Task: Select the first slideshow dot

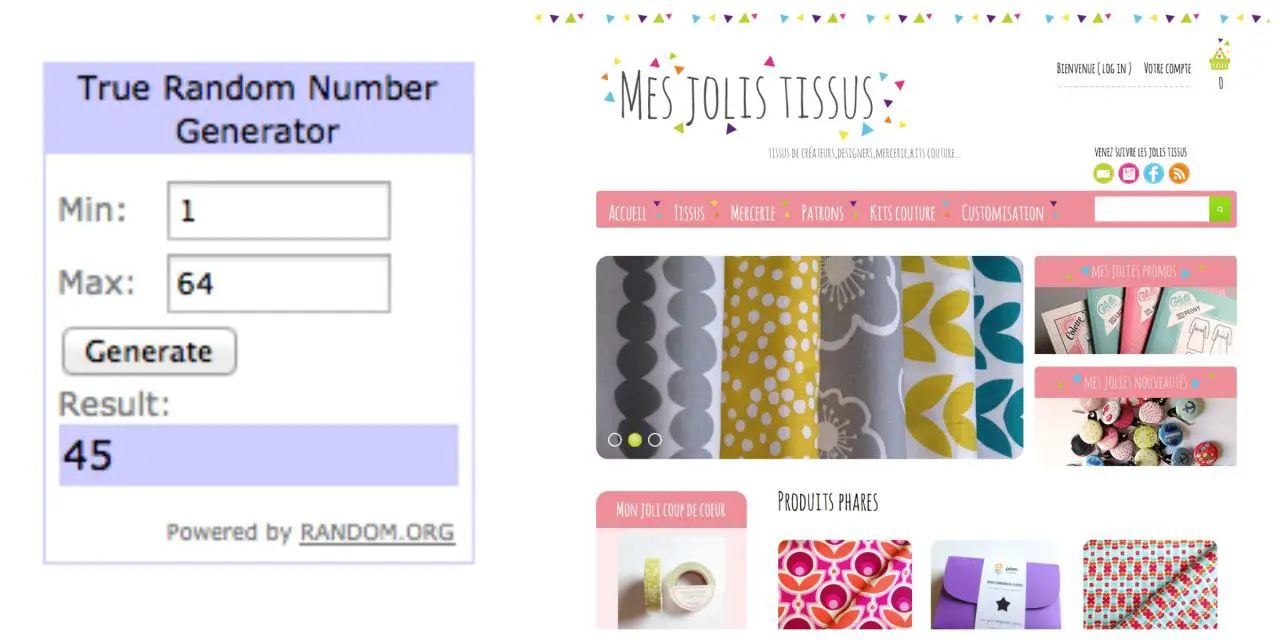Action: click(x=615, y=440)
